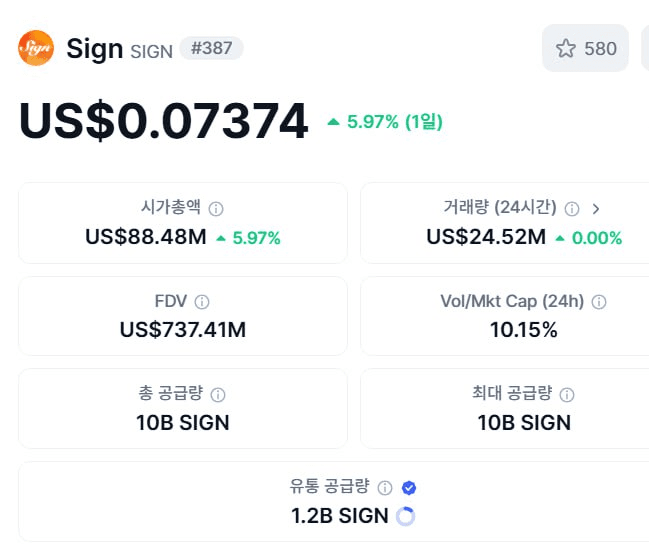
Task: Click the orange Sign coin logo
Action: [36, 48]
